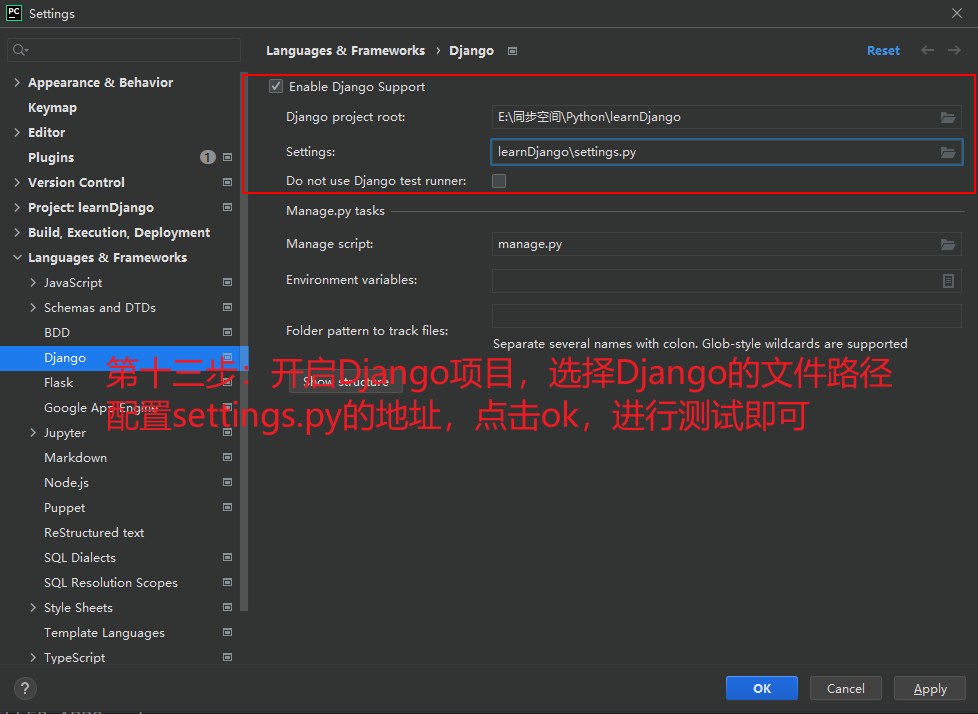Expand Appearance & Behavior section
The height and width of the screenshot is (714, 978).
tap(17, 82)
